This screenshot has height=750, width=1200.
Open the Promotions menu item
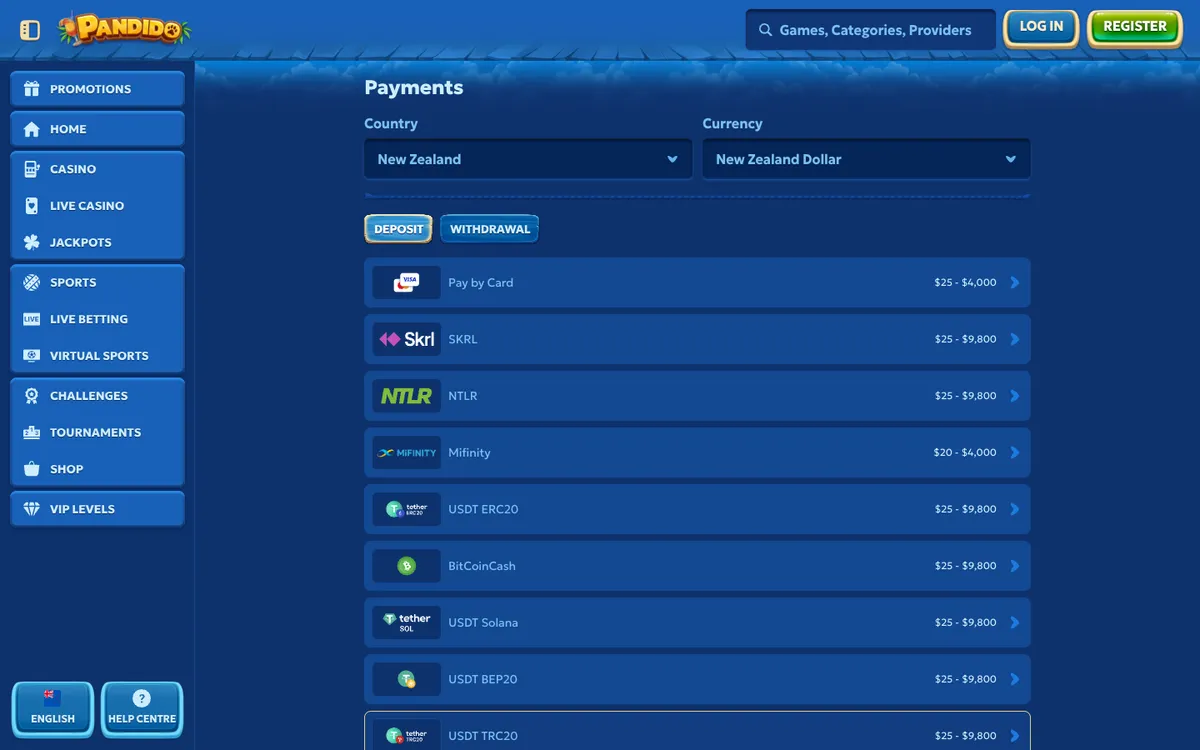click(x=98, y=89)
